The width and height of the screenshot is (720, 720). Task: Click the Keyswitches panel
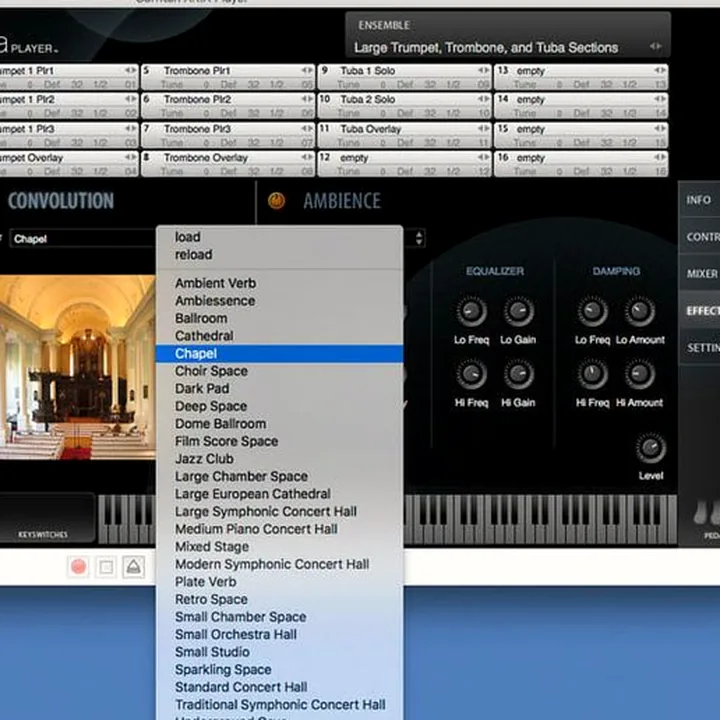[x=47, y=518]
